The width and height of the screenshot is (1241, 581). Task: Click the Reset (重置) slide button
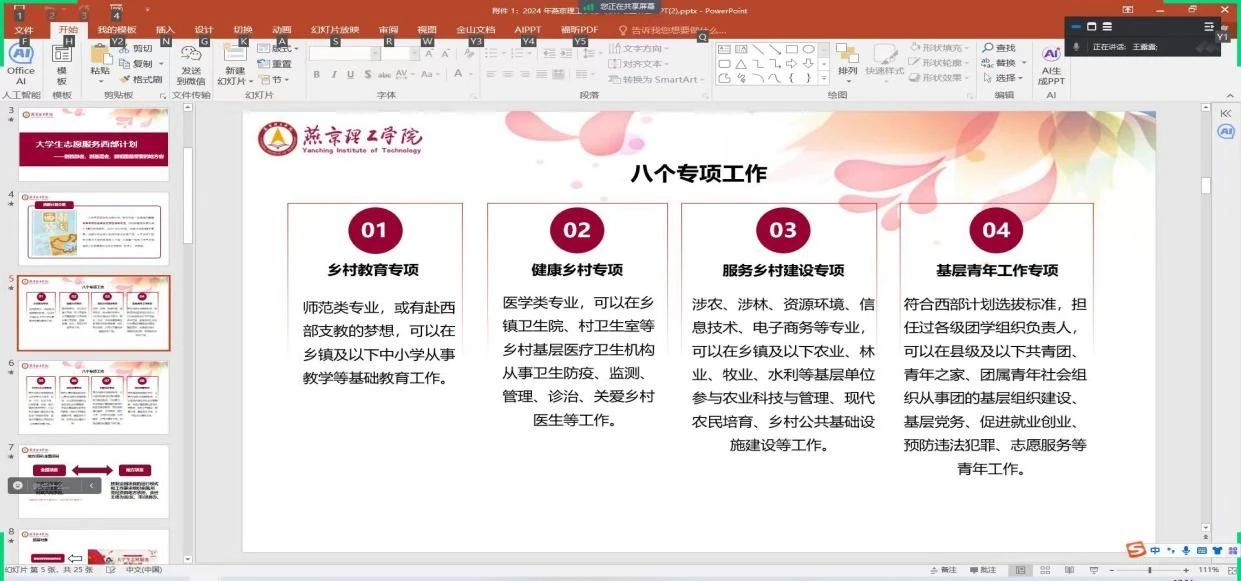280,64
